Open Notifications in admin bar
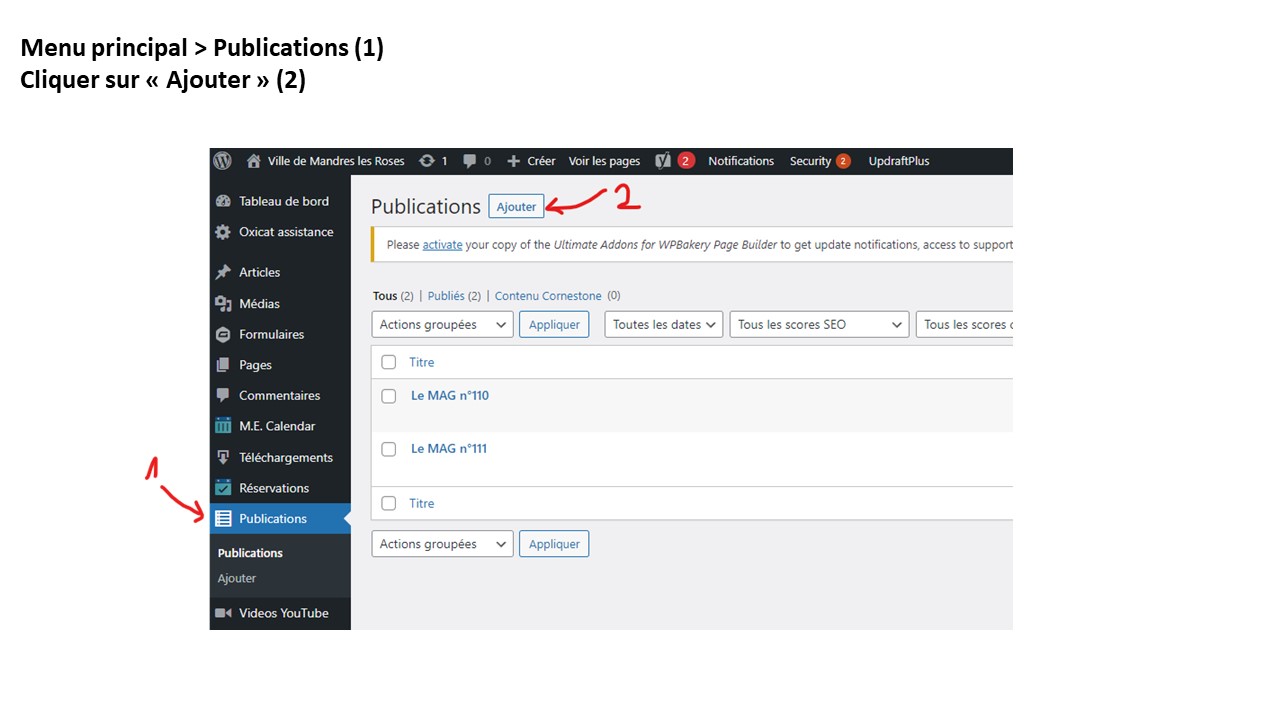Screen dimensions: 1280x720 coord(741,161)
